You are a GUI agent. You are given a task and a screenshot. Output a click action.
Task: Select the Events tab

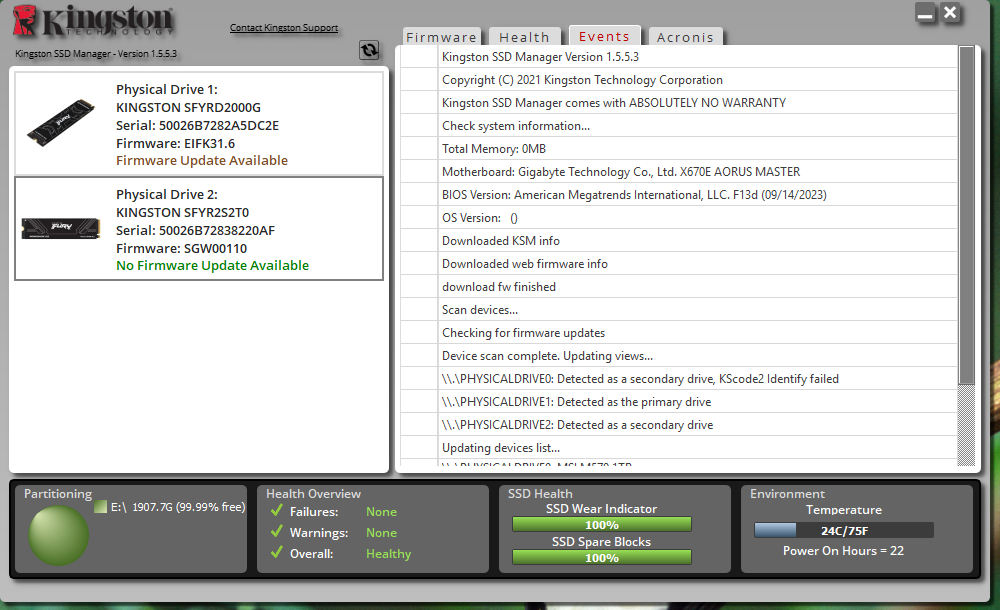tap(604, 36)
